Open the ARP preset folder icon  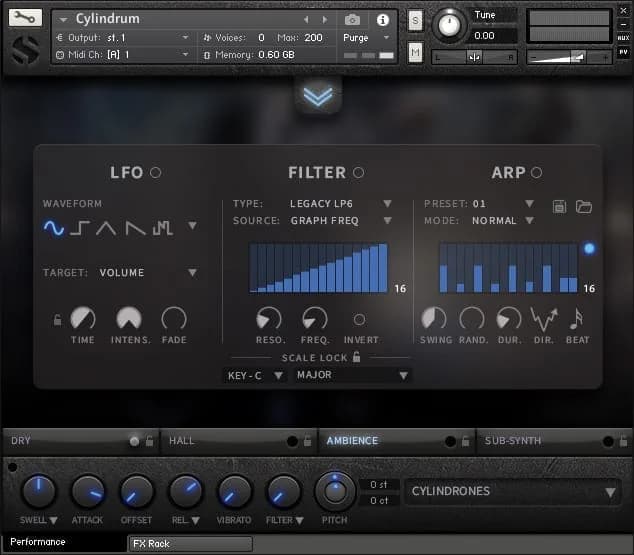tap(584, 206)
